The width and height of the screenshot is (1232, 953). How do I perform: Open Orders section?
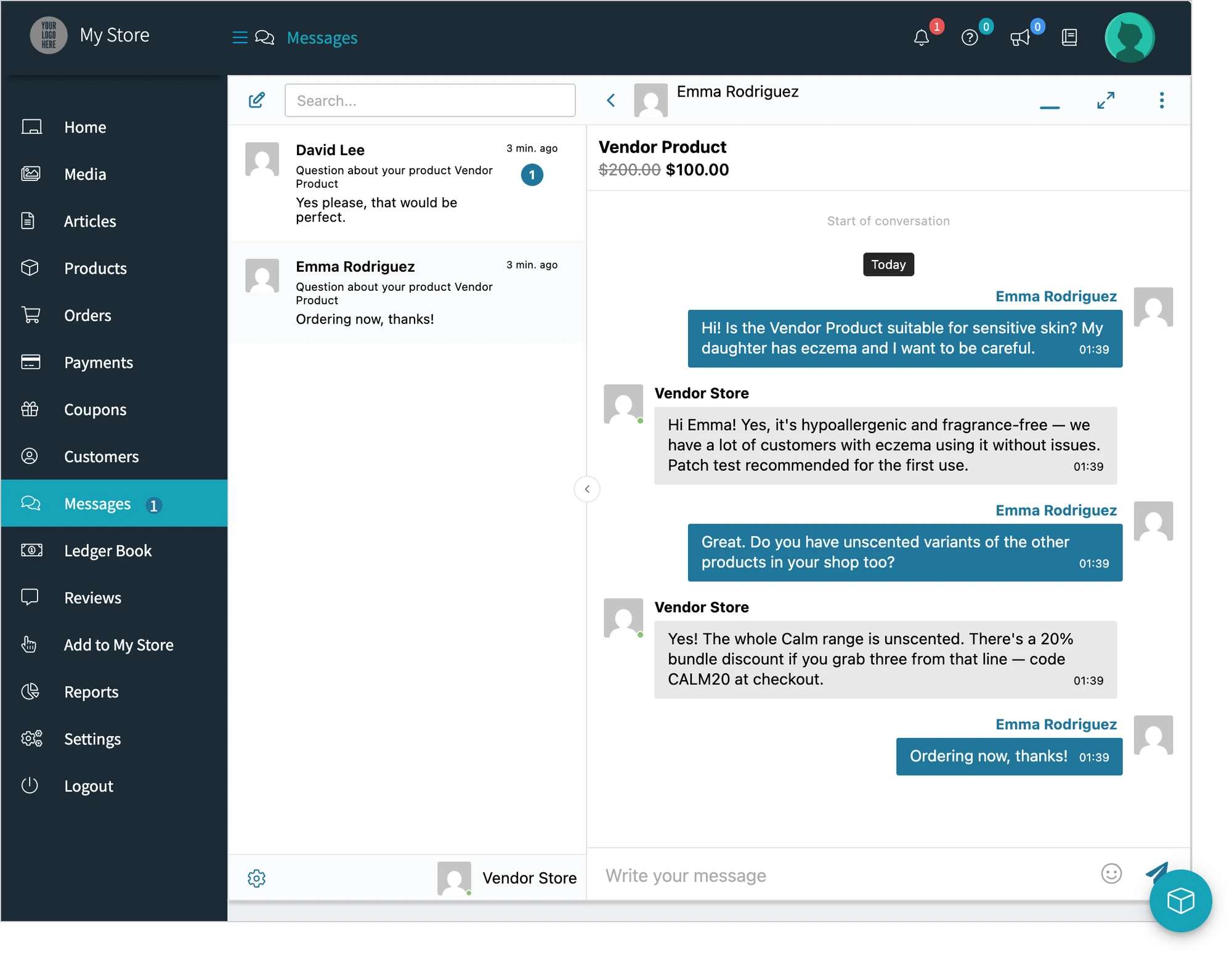(x=115, y=315)
